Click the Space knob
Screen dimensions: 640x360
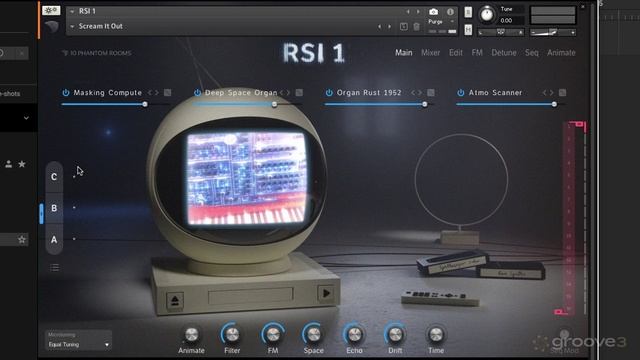313,335
